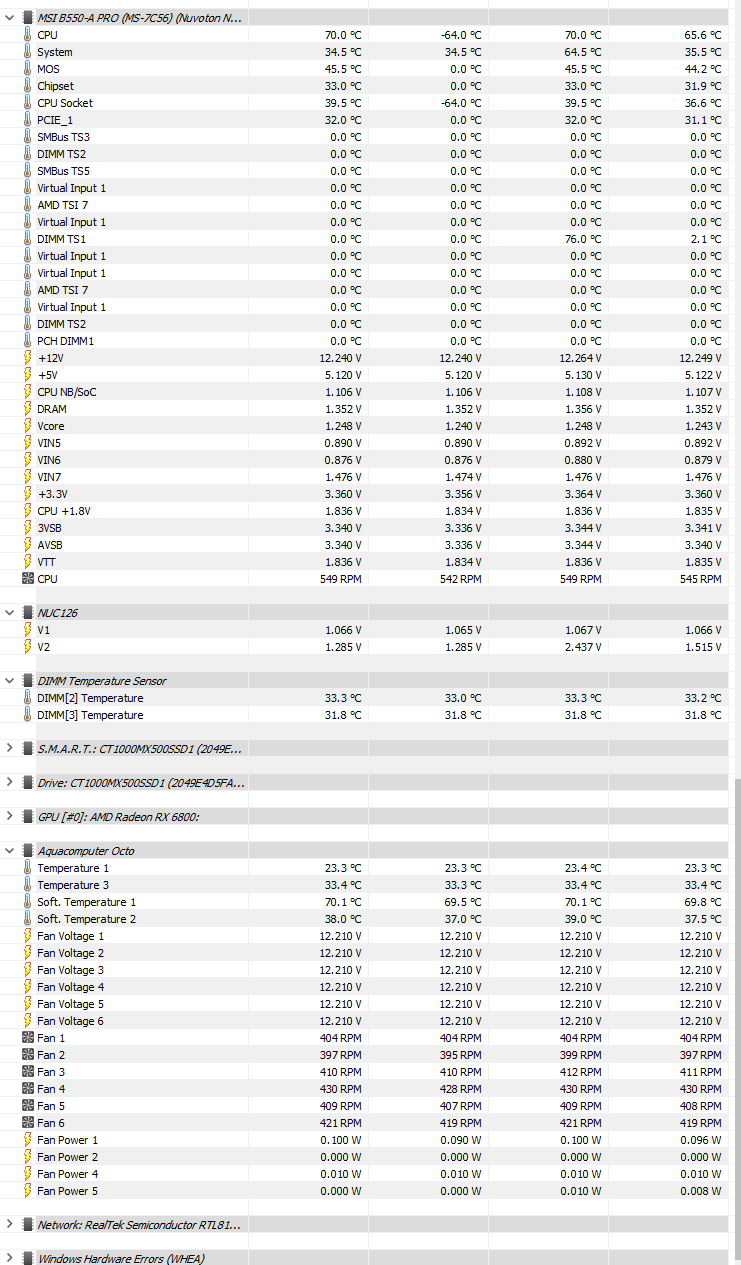Screen dimensions: 741x1265
Task: Click the fan icon next to Fan 6
Action: pos(28,1123)
